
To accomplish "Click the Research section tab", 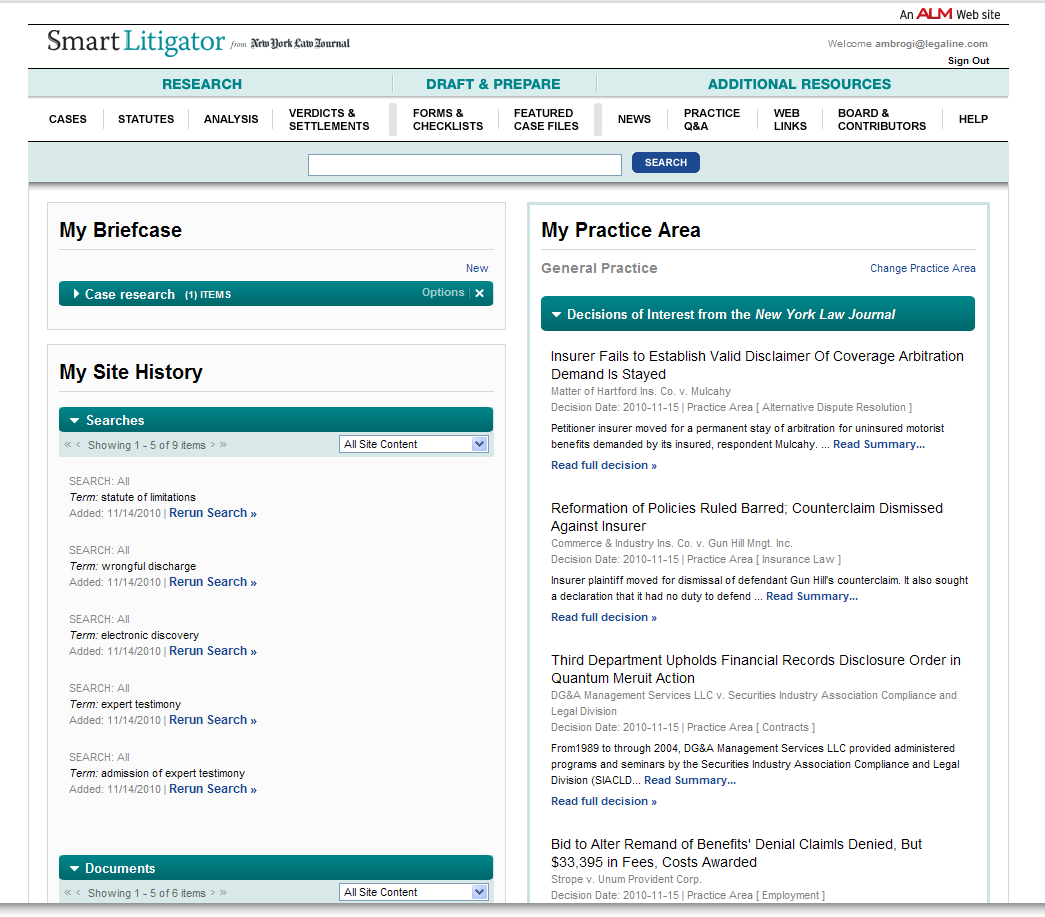I will 202,84.
